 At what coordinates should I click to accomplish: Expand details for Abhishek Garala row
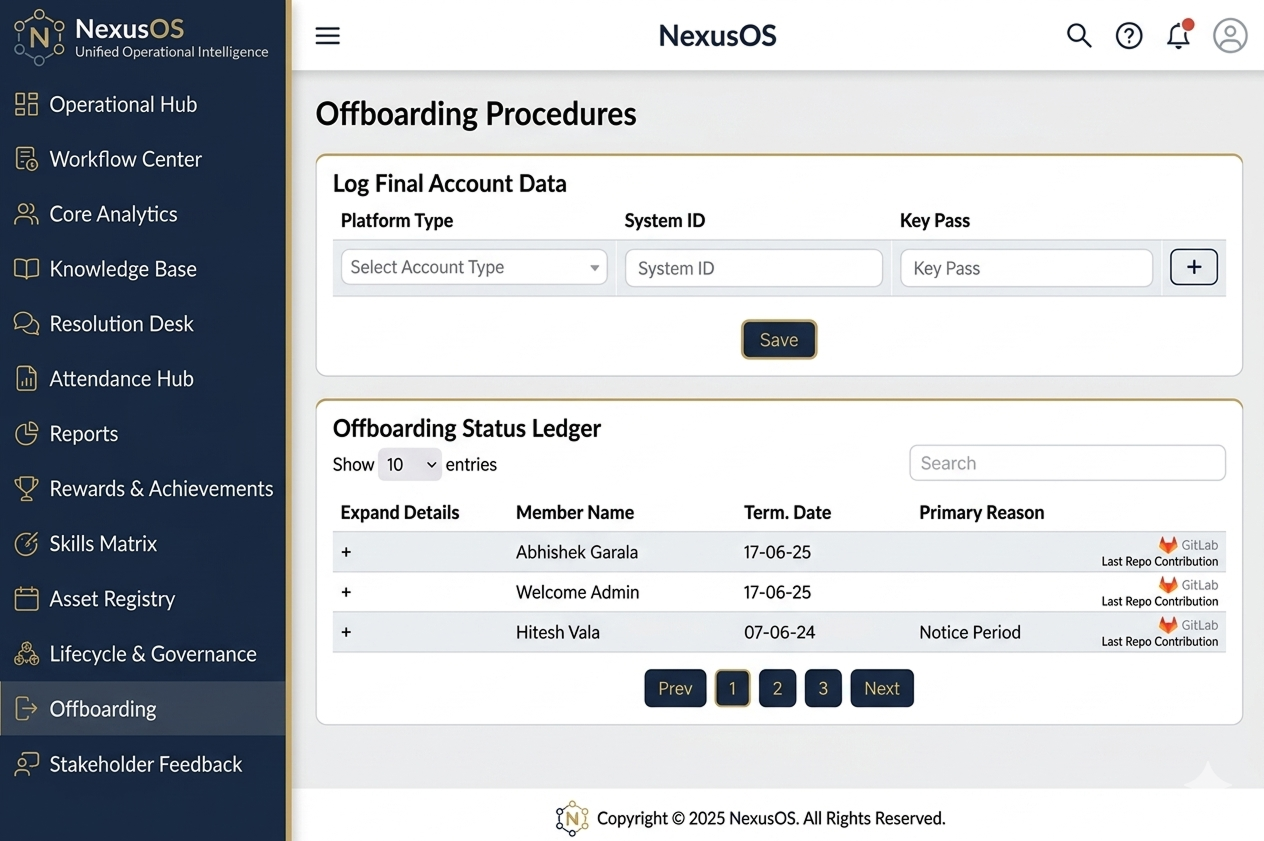[x=346, y=552]
